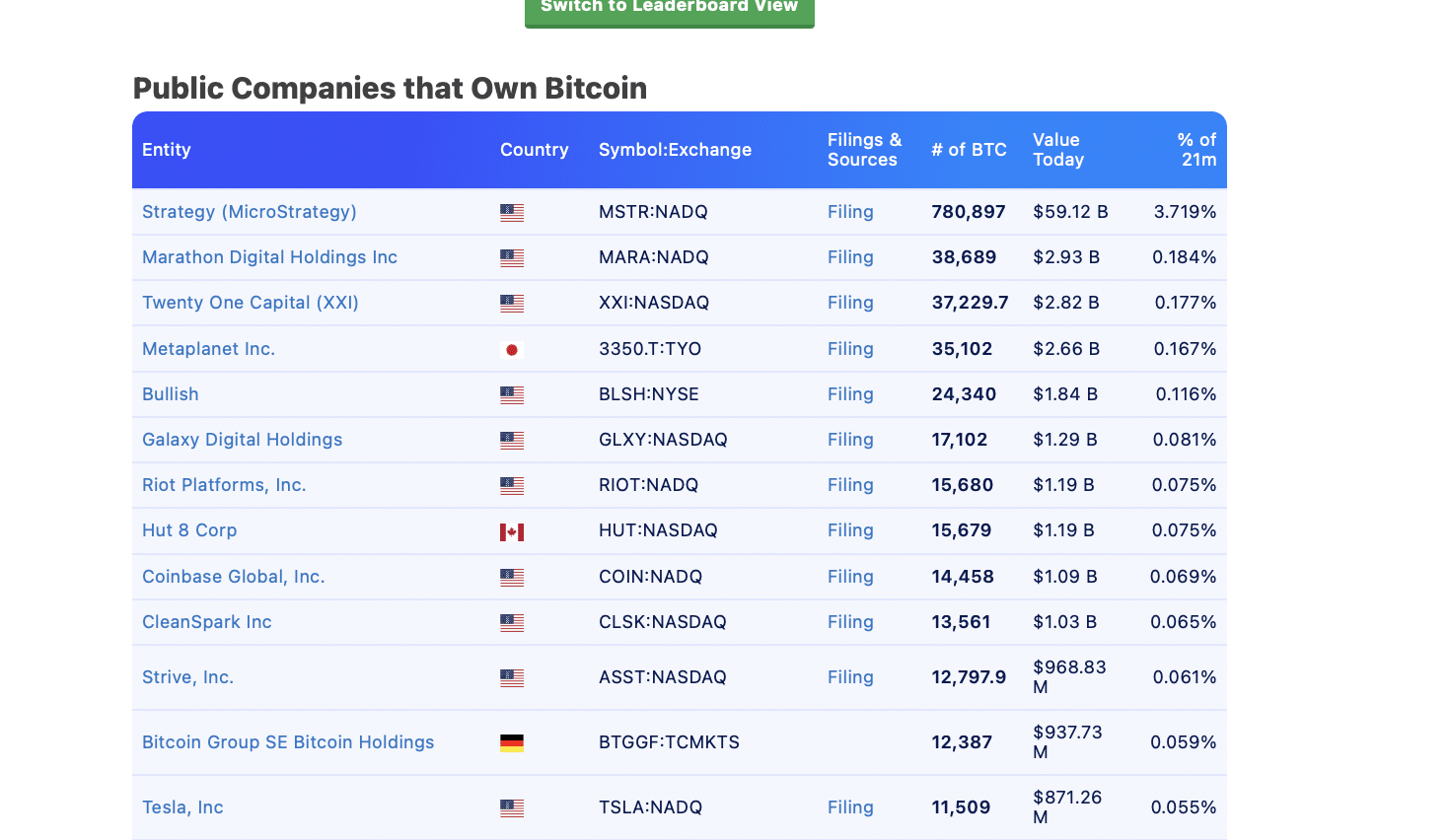Click the US flag next to Strategy (MicroStrategy)
The image size is (1450, 840).
(x=512, y=211)
